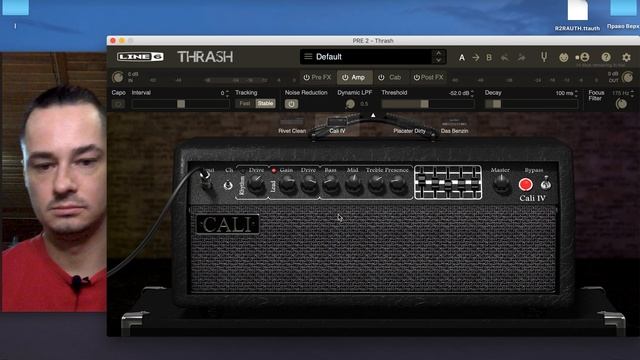Open the preset list hamburger menu
The image size is (640, 360).
point(308,56)
